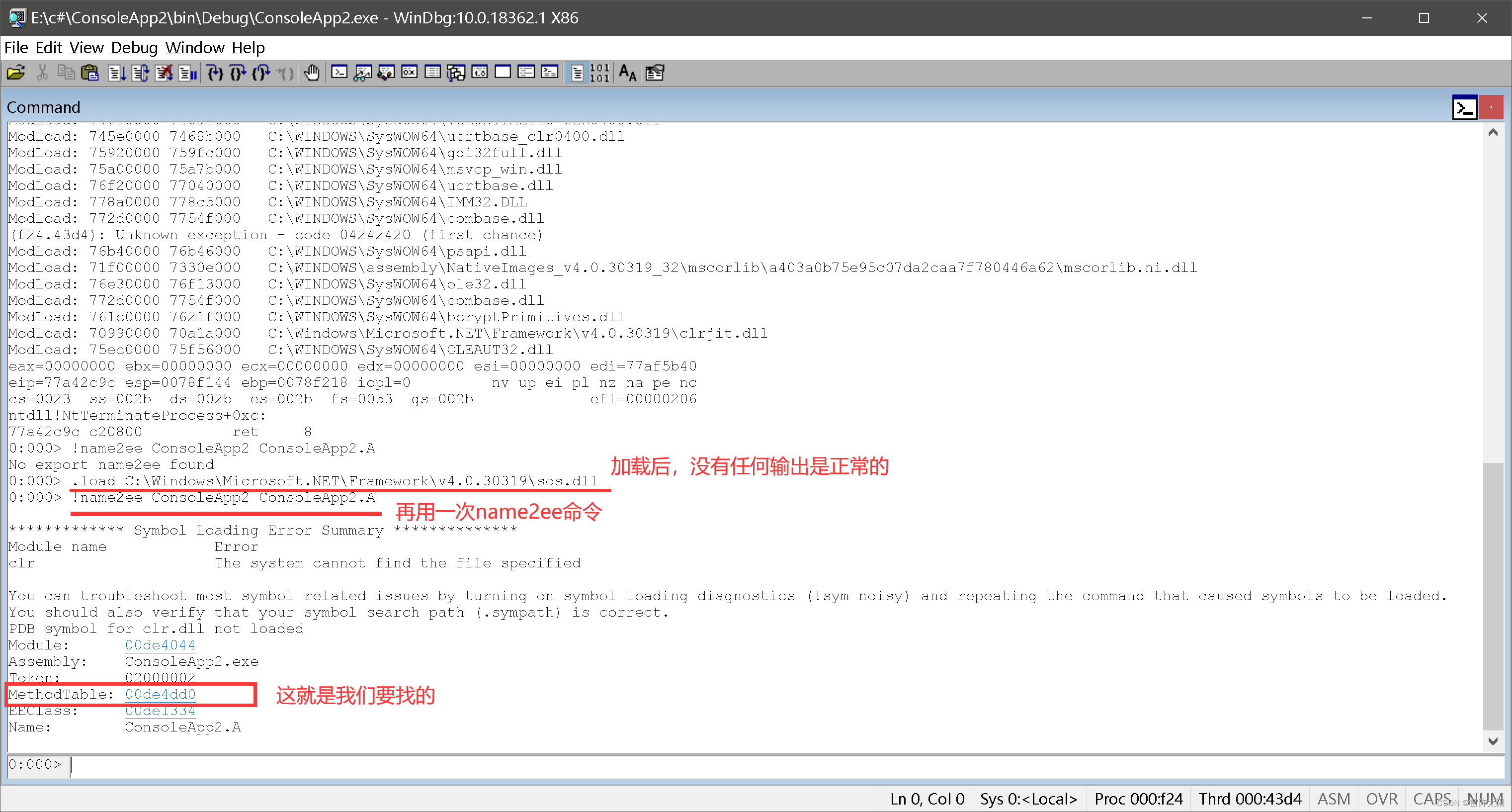Click the Open source file folder icon
Viewport: 1512px width, 812px height.
coord(16,73)
